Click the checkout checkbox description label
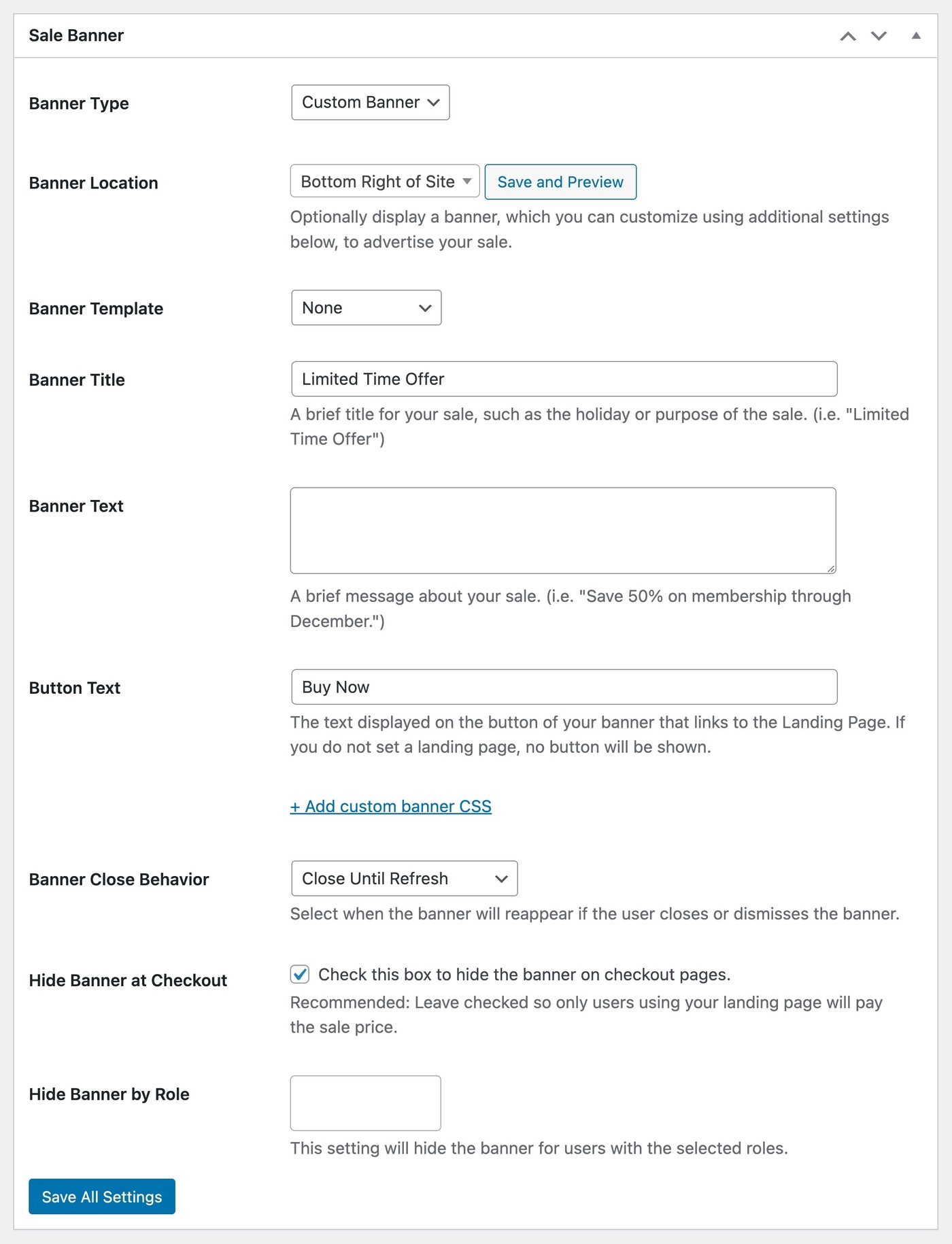952x1244 pixels. click(x=524, y=975)
